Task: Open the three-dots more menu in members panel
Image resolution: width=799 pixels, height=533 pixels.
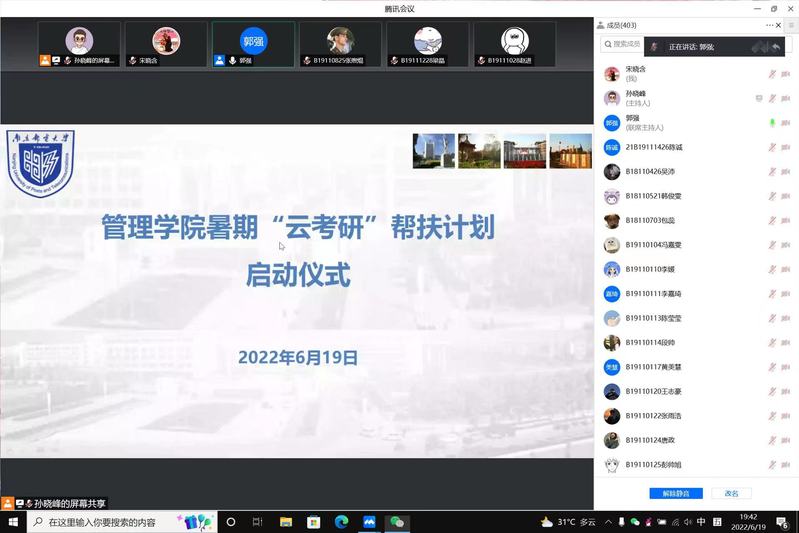Action: click(x=770, y=25)
